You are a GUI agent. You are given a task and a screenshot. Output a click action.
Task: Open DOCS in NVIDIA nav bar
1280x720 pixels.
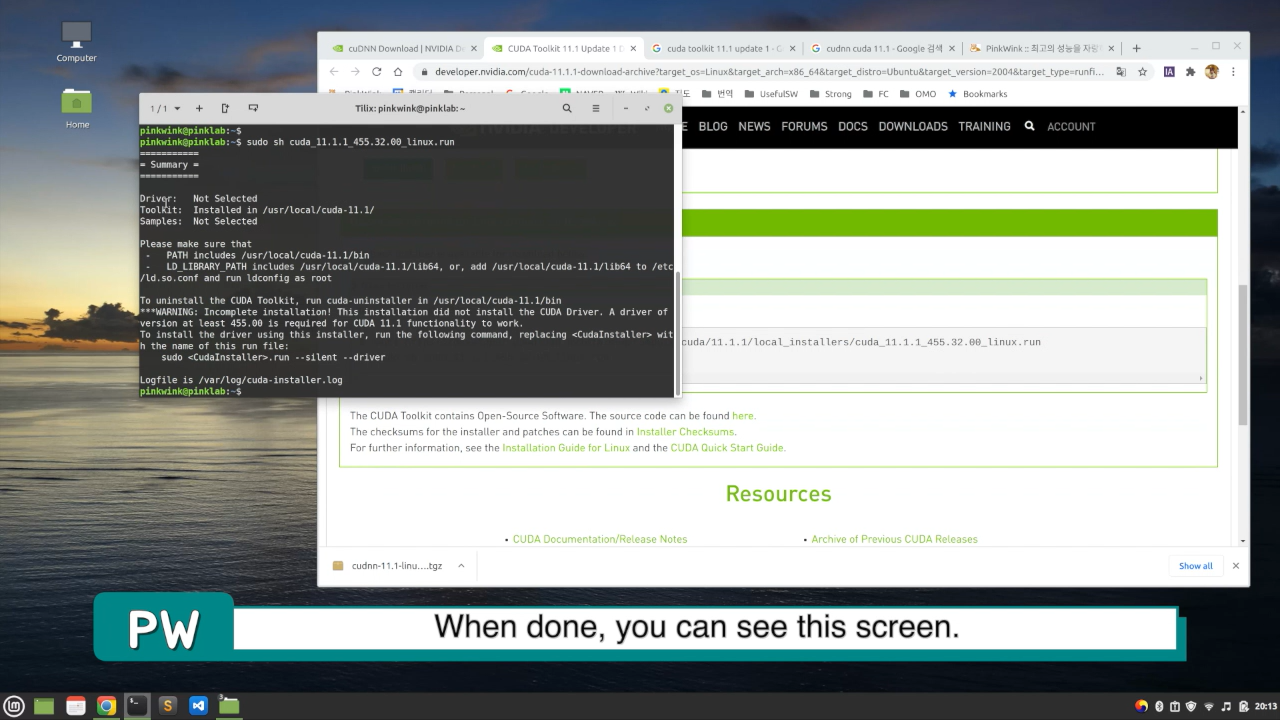tap(853, 126)
